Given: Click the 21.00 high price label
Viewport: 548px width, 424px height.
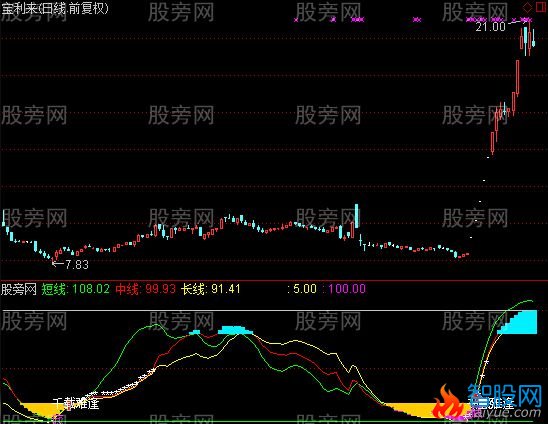Looking at the screenshot, I should [x=490, y=27].
